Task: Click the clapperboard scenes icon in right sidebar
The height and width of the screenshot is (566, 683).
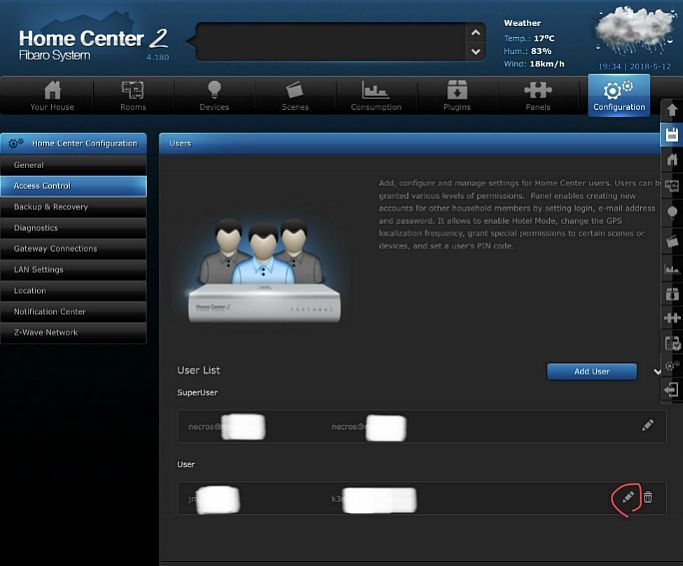Action: tap(672, 241)
